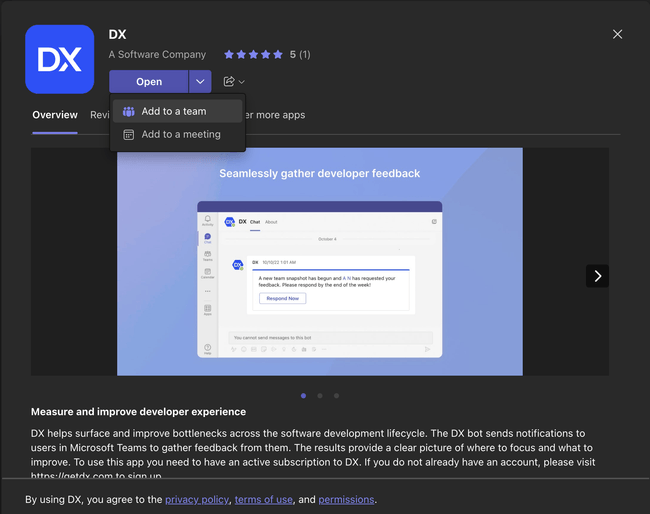This screenshot has height=514, width=650.
Task: Open the privacy policy link
Action: point(197,500)
